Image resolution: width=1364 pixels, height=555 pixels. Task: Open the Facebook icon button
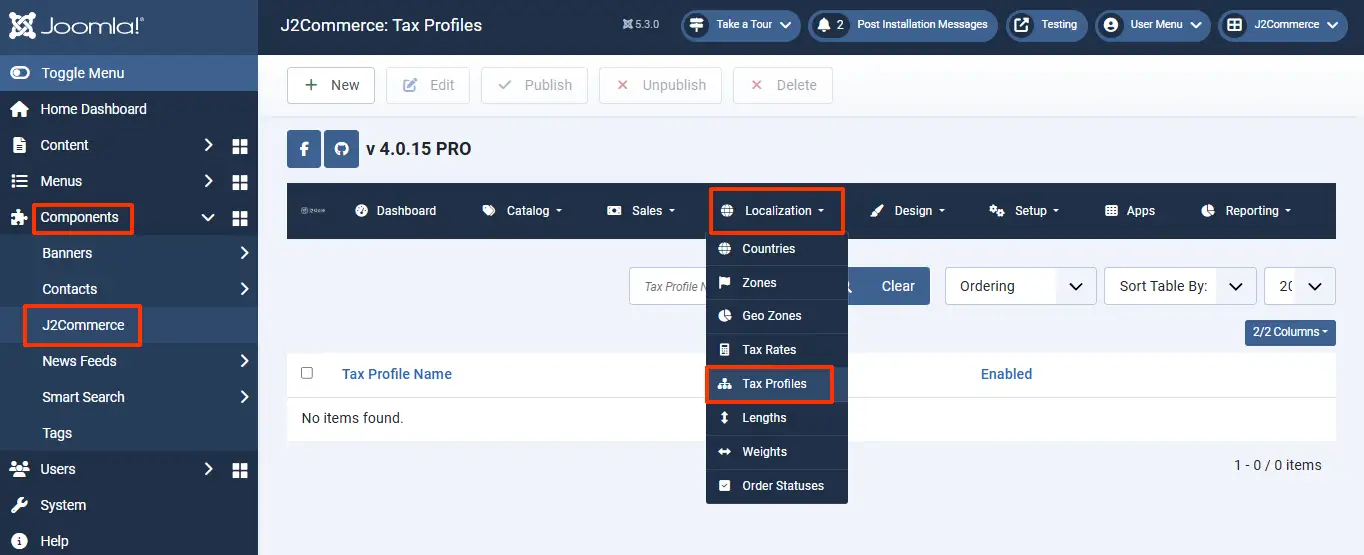coord(304,149)
